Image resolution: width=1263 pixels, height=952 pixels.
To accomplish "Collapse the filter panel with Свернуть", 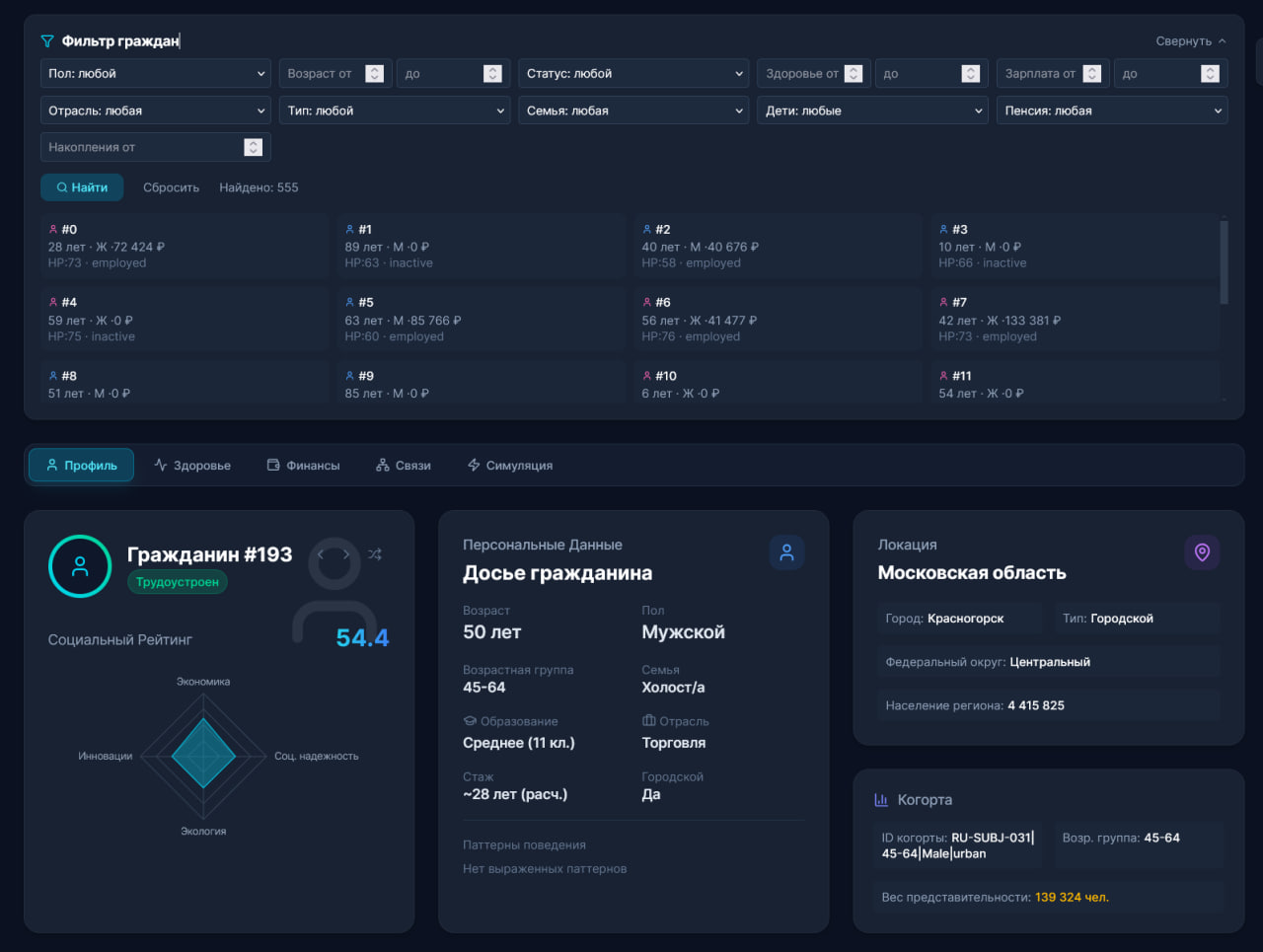I will (1191, 41).
